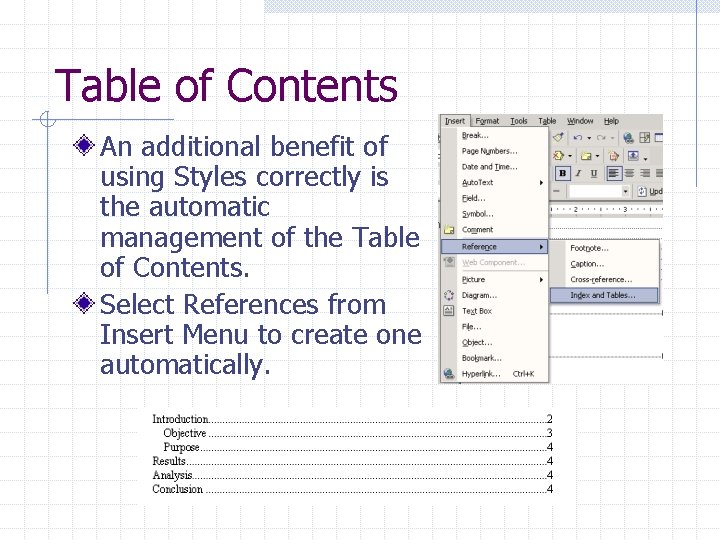Click the Update button icon in the toolbar

pyautogui.click(x=642, y=191)
